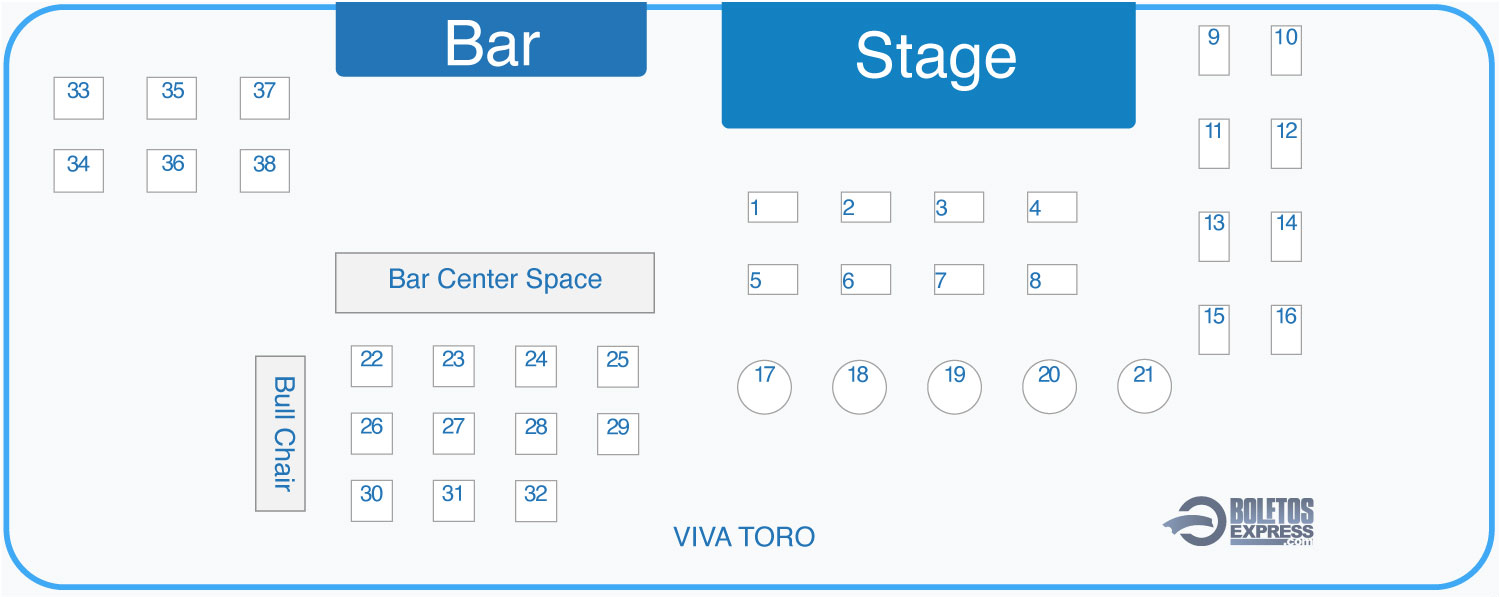Screen dimensions: 1500x597
Task: Open the Boletos Express logo
Action: pyautogui.click(x=1239, y=521)
